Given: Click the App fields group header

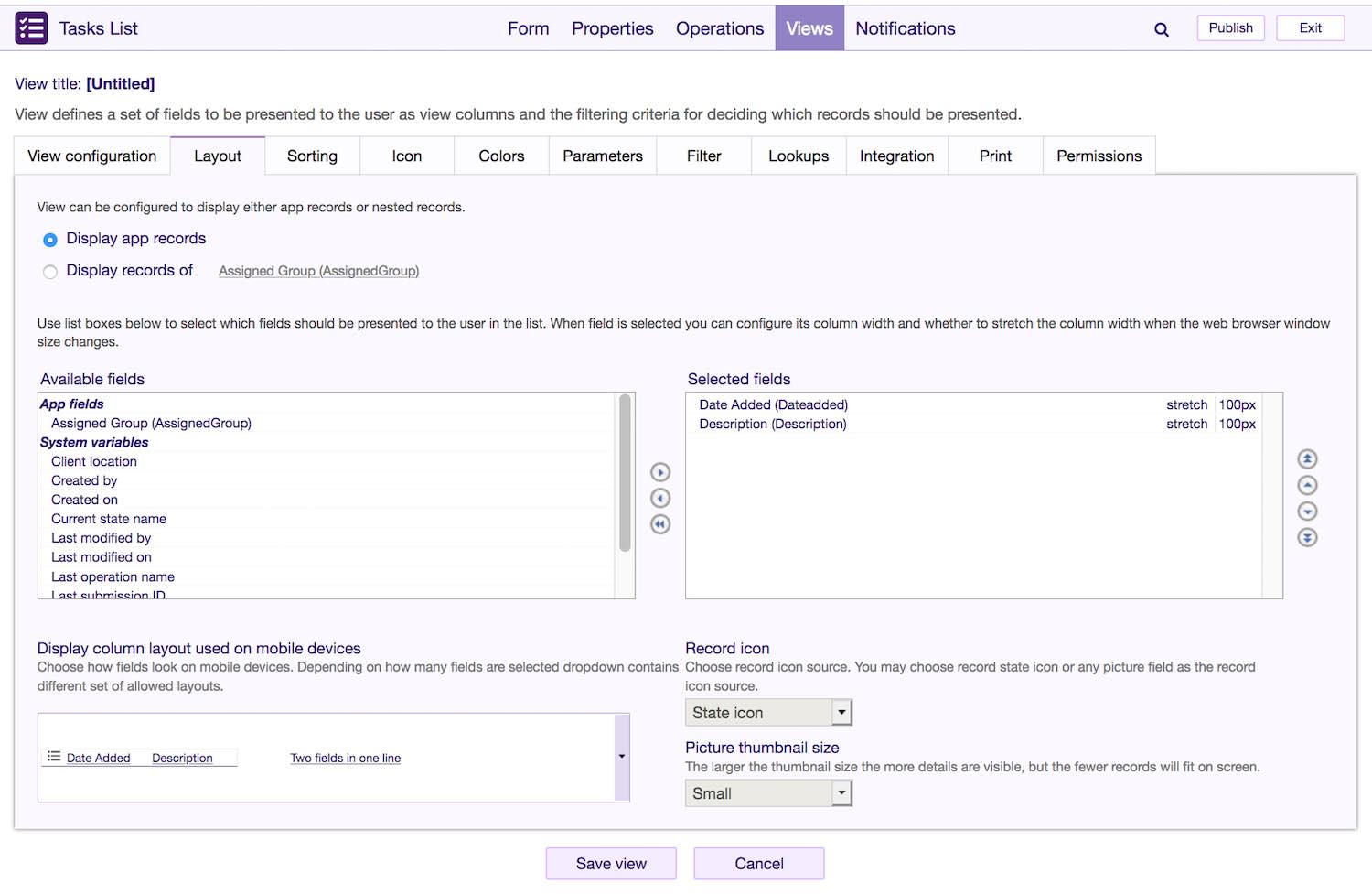Looking at the screenshot, I should pos(71,404).
